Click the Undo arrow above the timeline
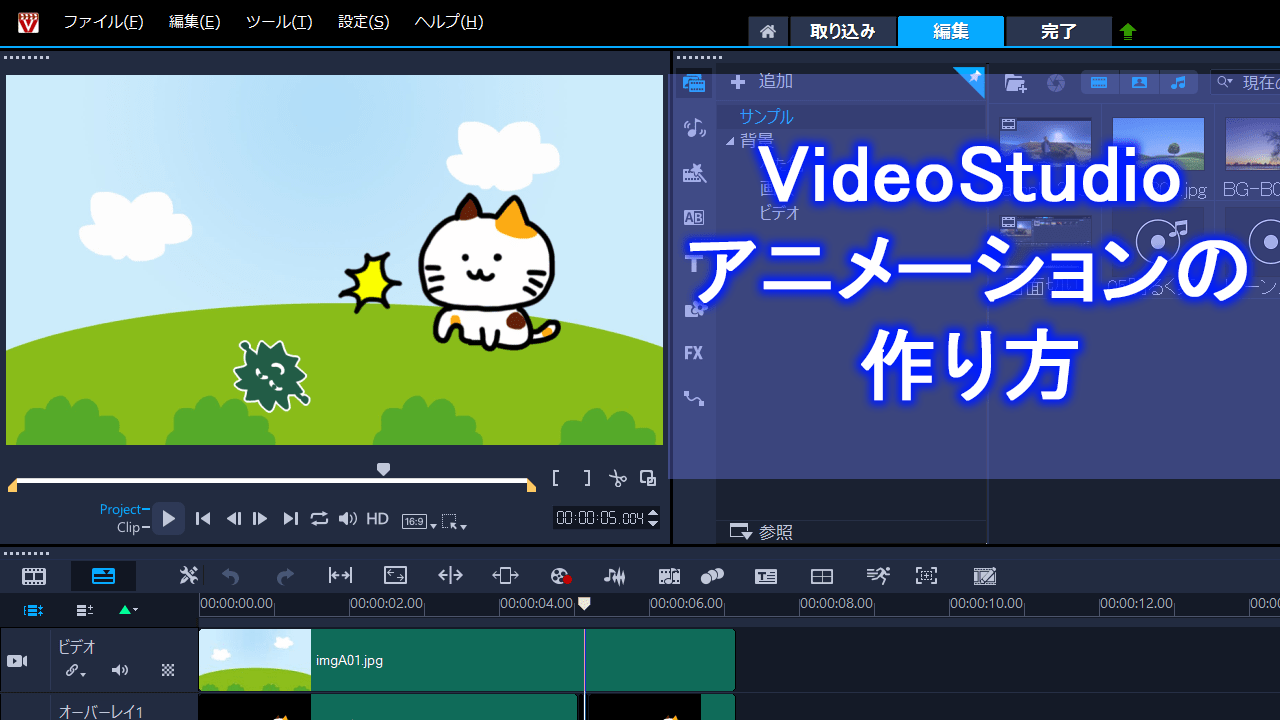Screen dimensions: 1280x720 pos(230,576)
